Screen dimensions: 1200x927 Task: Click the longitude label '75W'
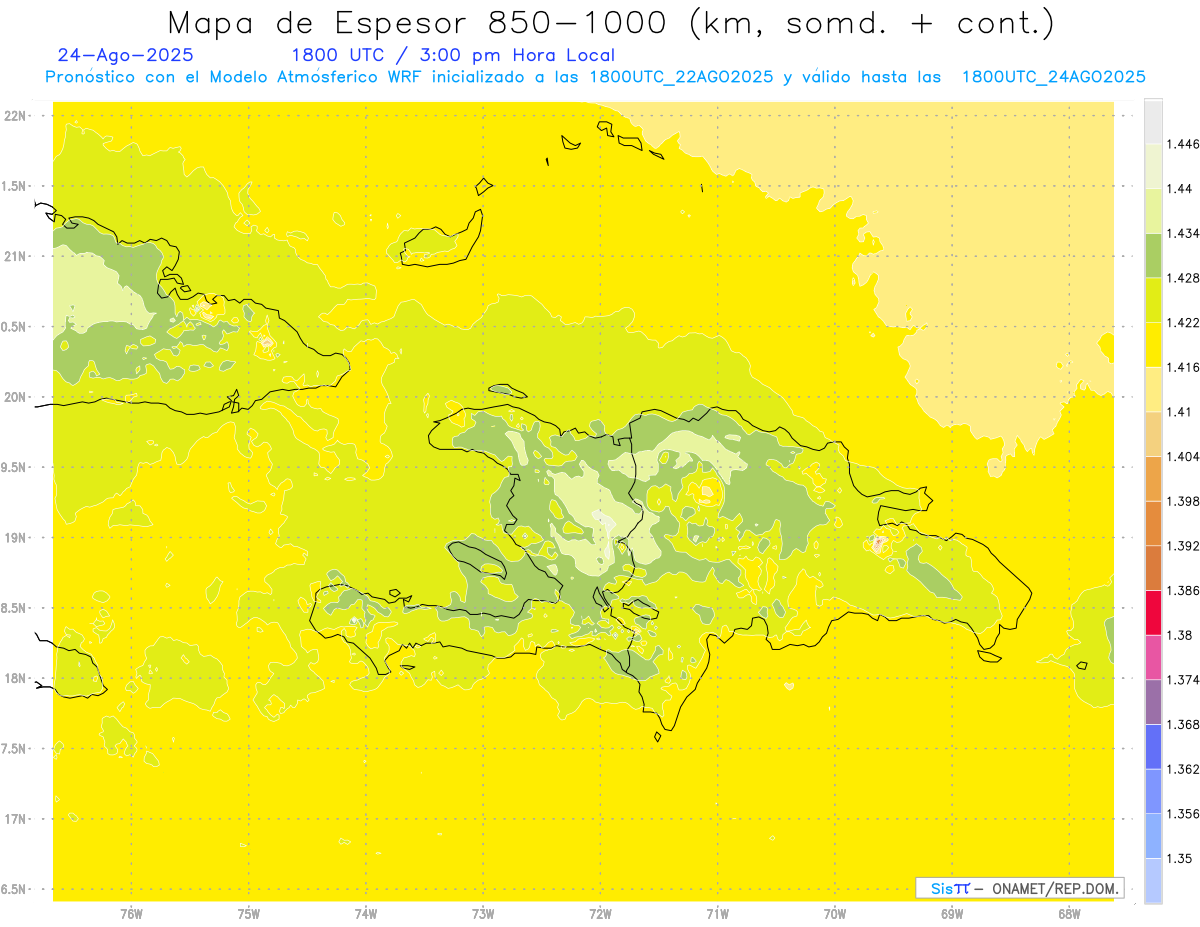tap(248, 913)
